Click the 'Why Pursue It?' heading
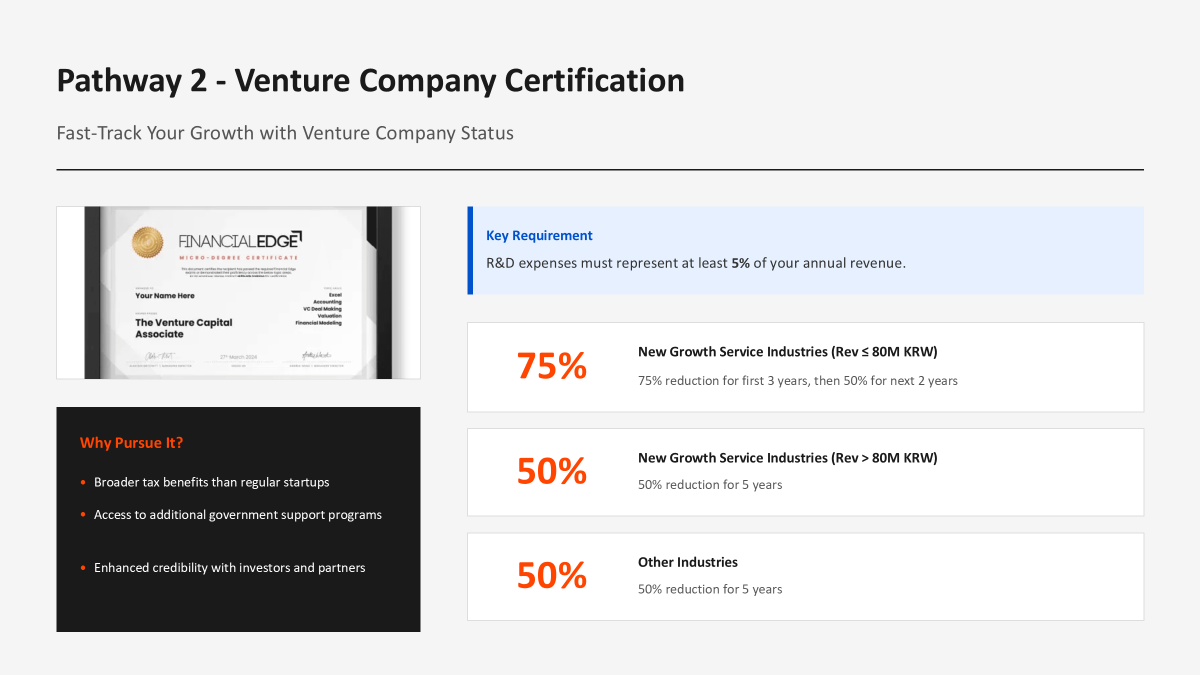Image resolution: width=1200 pixels, height=675 pixels. (x=131, y=443)
